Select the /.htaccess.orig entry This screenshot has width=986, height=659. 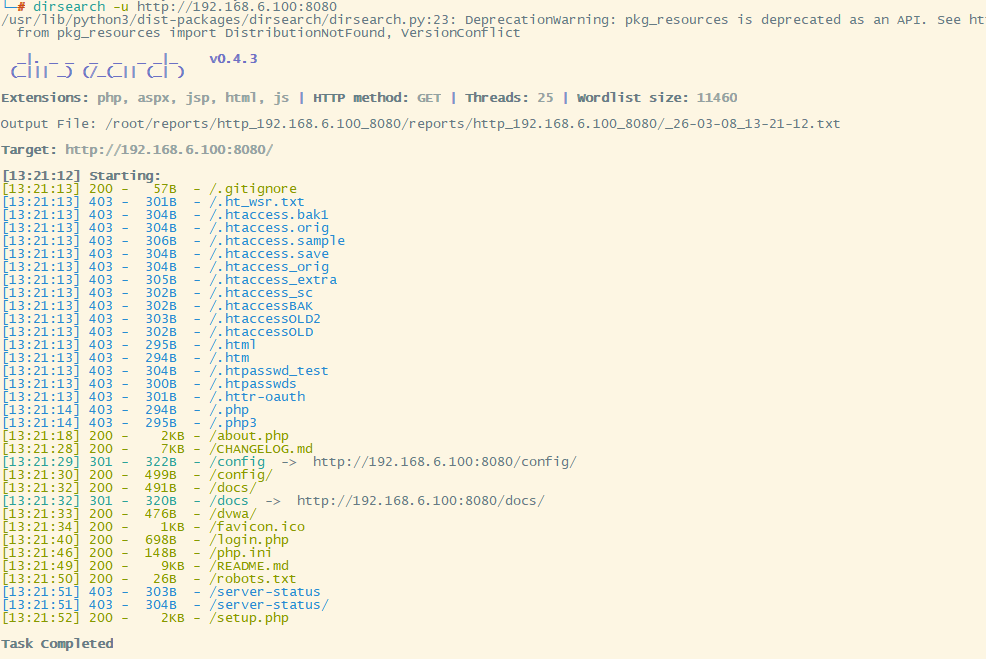tap(269, 228)
